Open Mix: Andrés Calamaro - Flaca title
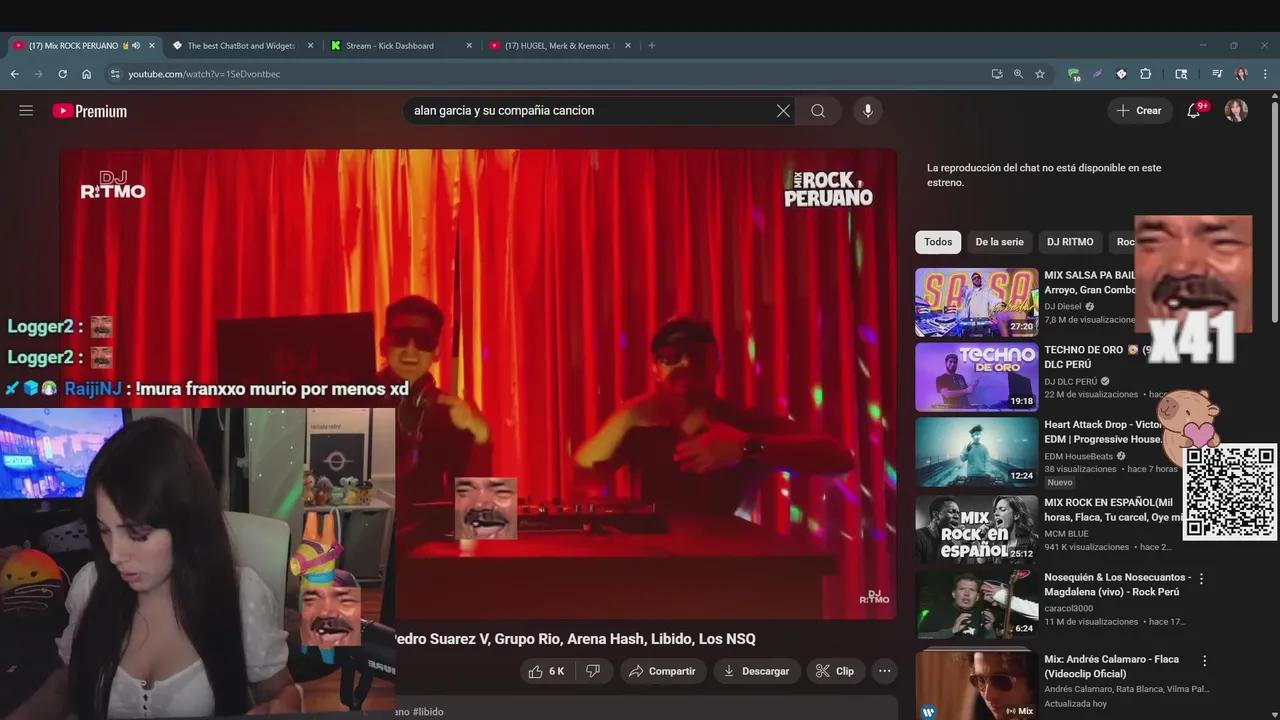The height and width of the screenshot is (720, 1280). click(1111, 667)
